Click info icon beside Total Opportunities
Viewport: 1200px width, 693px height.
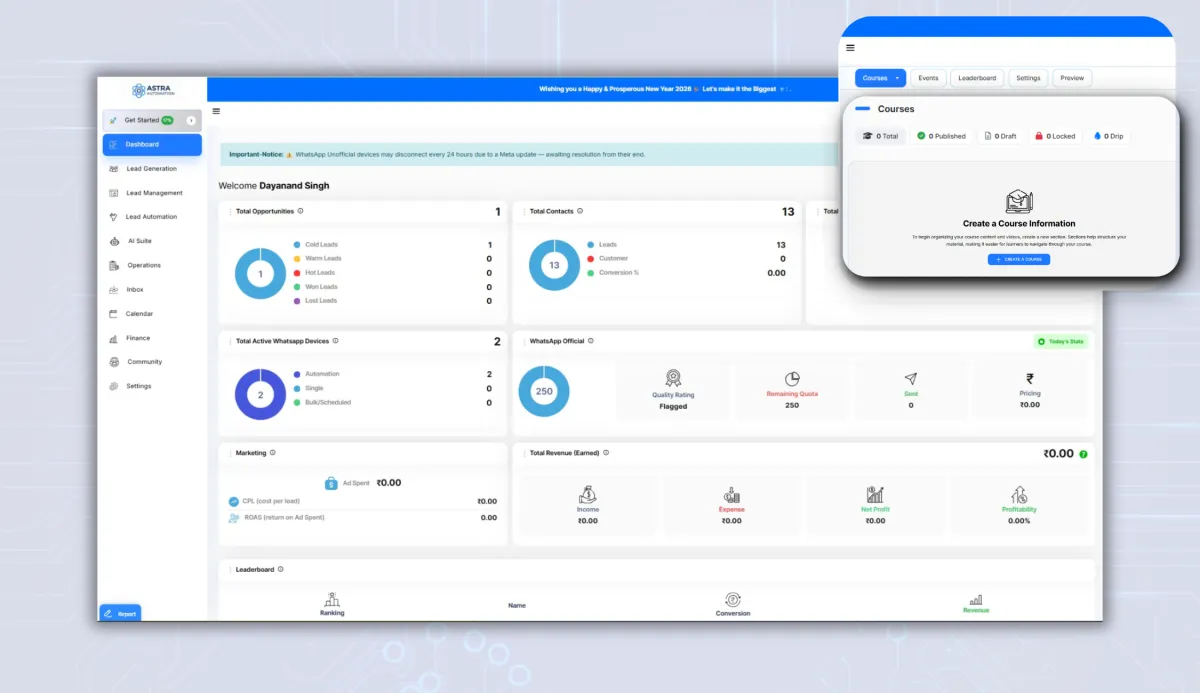pyautogui.click(x=300, y=211)
